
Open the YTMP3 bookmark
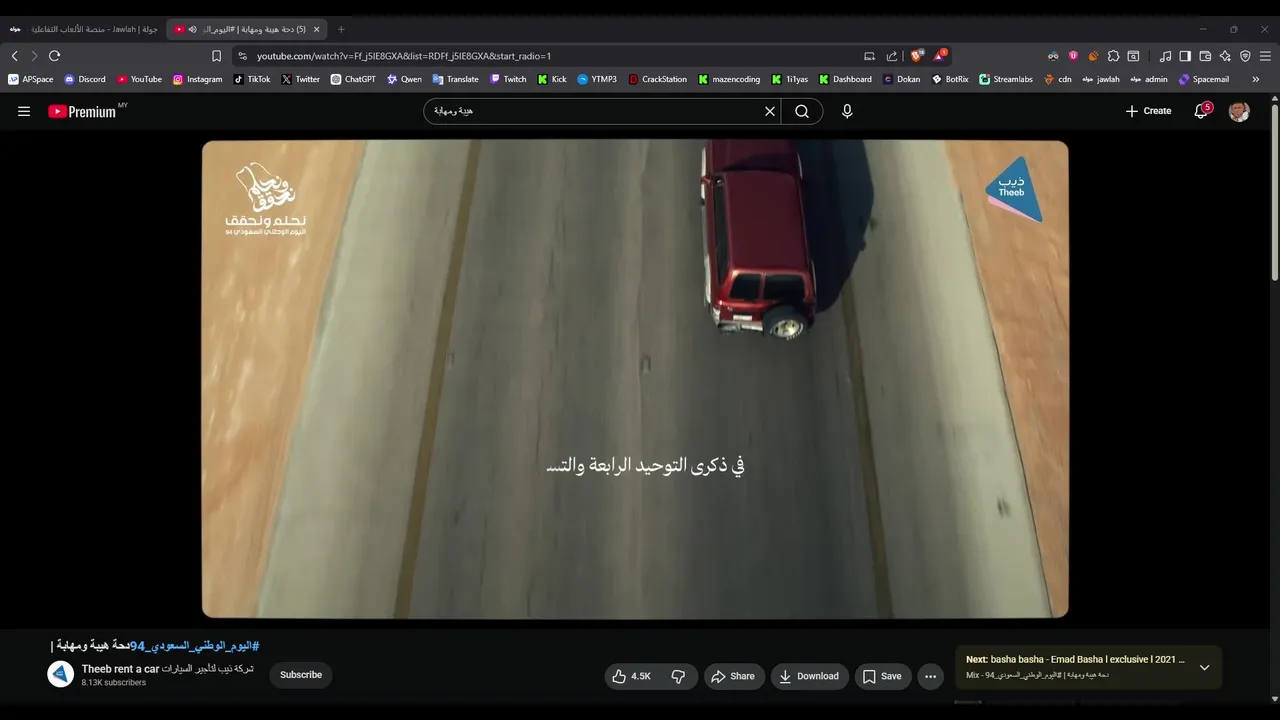597,79
